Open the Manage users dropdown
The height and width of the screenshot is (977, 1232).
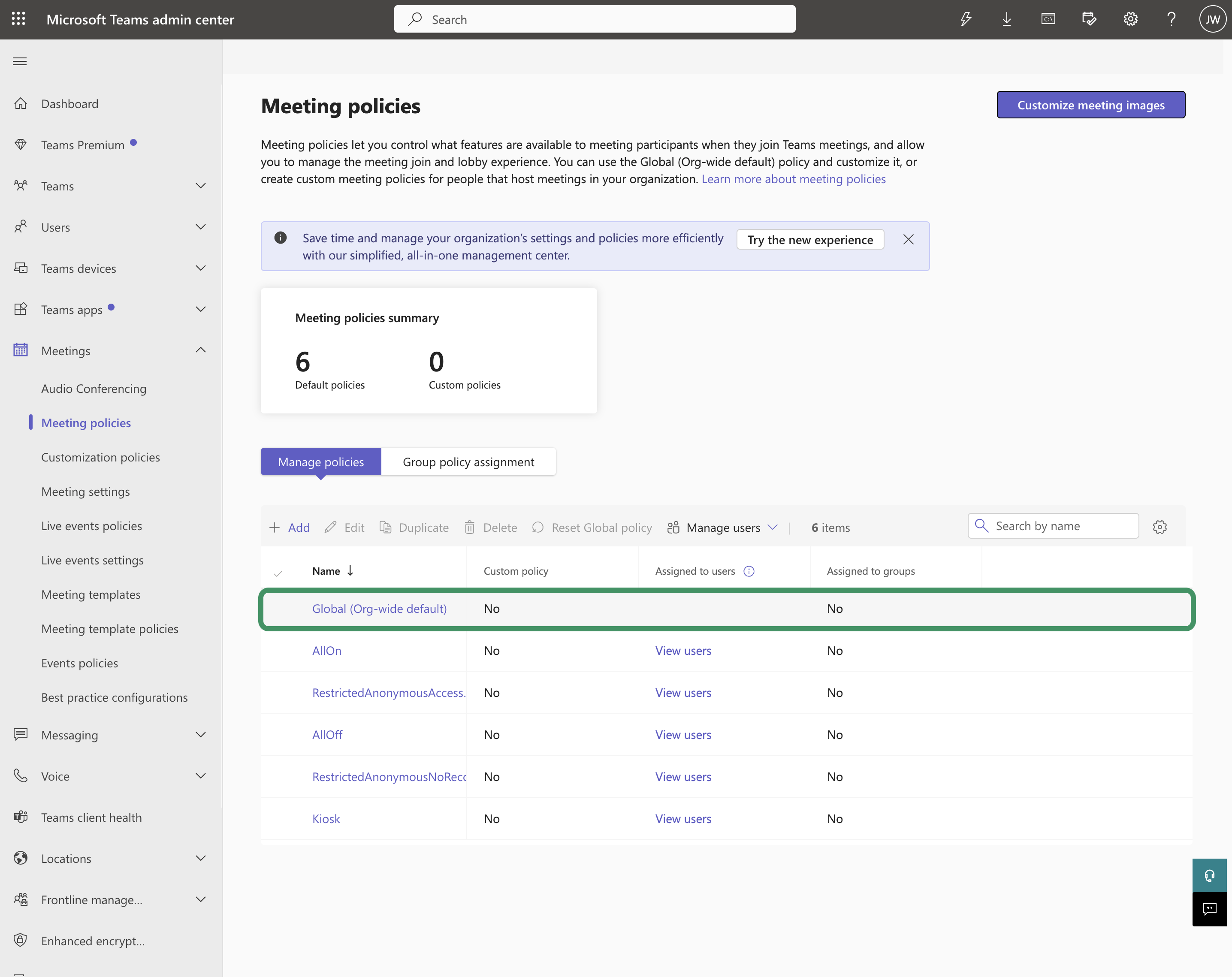(x=722, y=528)
